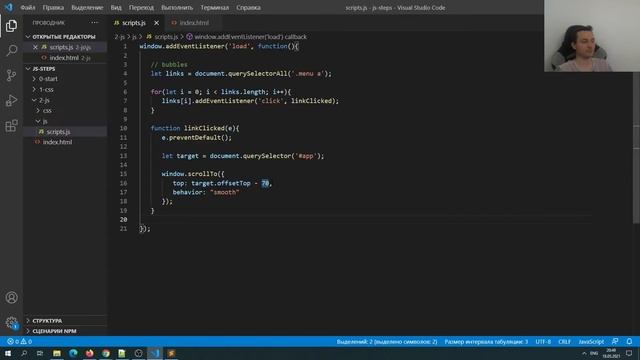Viewport: 640px width, 360px height.
Task: Open Task View on the taskbar
Action: (x=40, y=353)
